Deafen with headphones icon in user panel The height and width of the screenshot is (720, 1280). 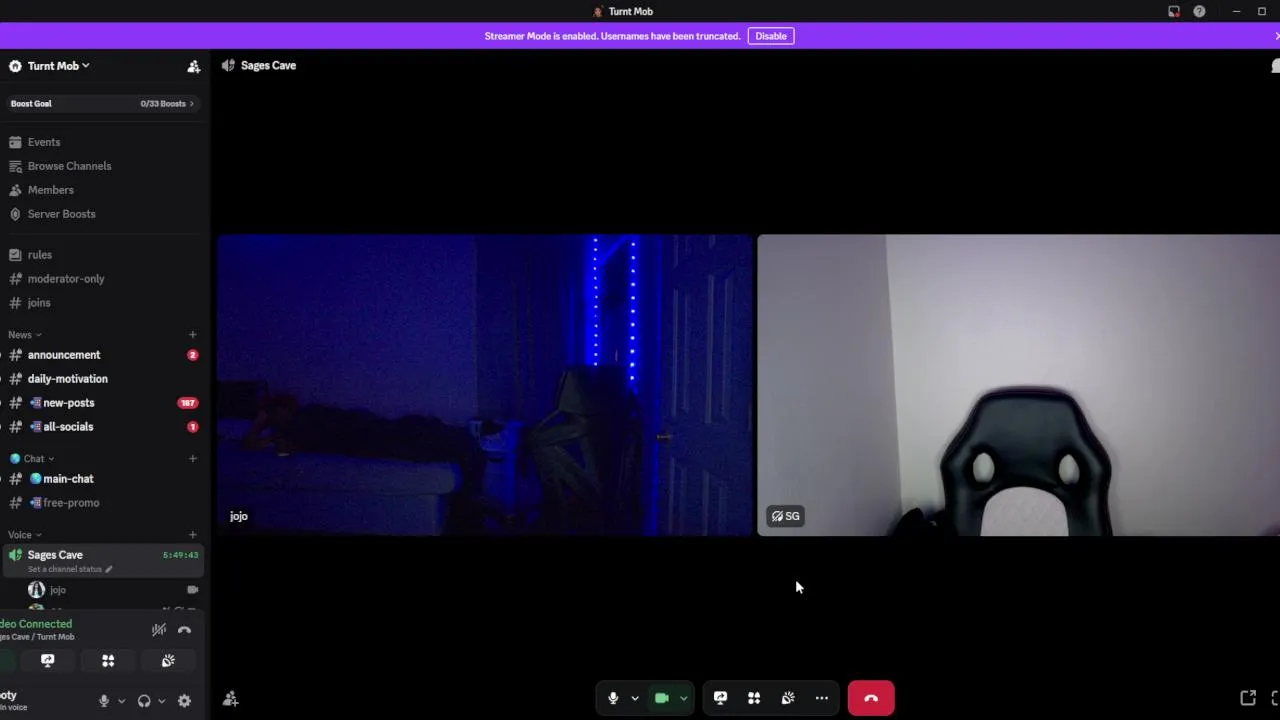(x=144, y=701)
